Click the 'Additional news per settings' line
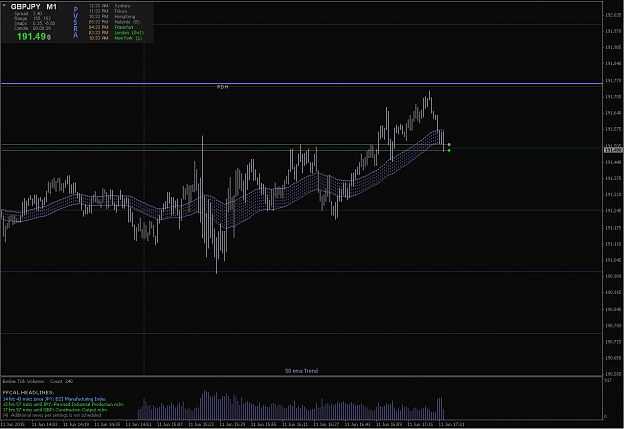 click(x=52, y=415)
